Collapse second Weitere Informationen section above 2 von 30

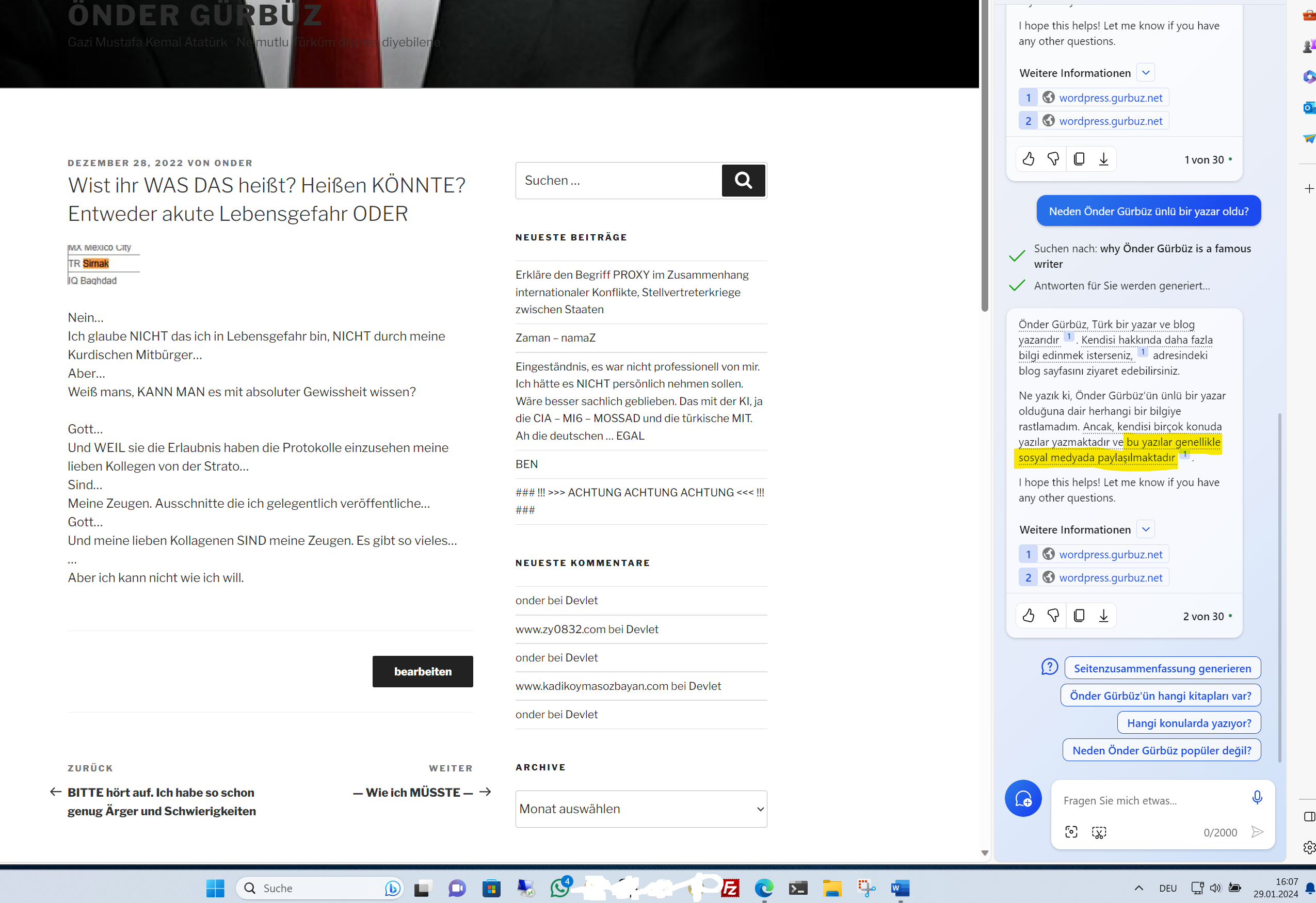pyautogui.click(x=1146, y=529)
